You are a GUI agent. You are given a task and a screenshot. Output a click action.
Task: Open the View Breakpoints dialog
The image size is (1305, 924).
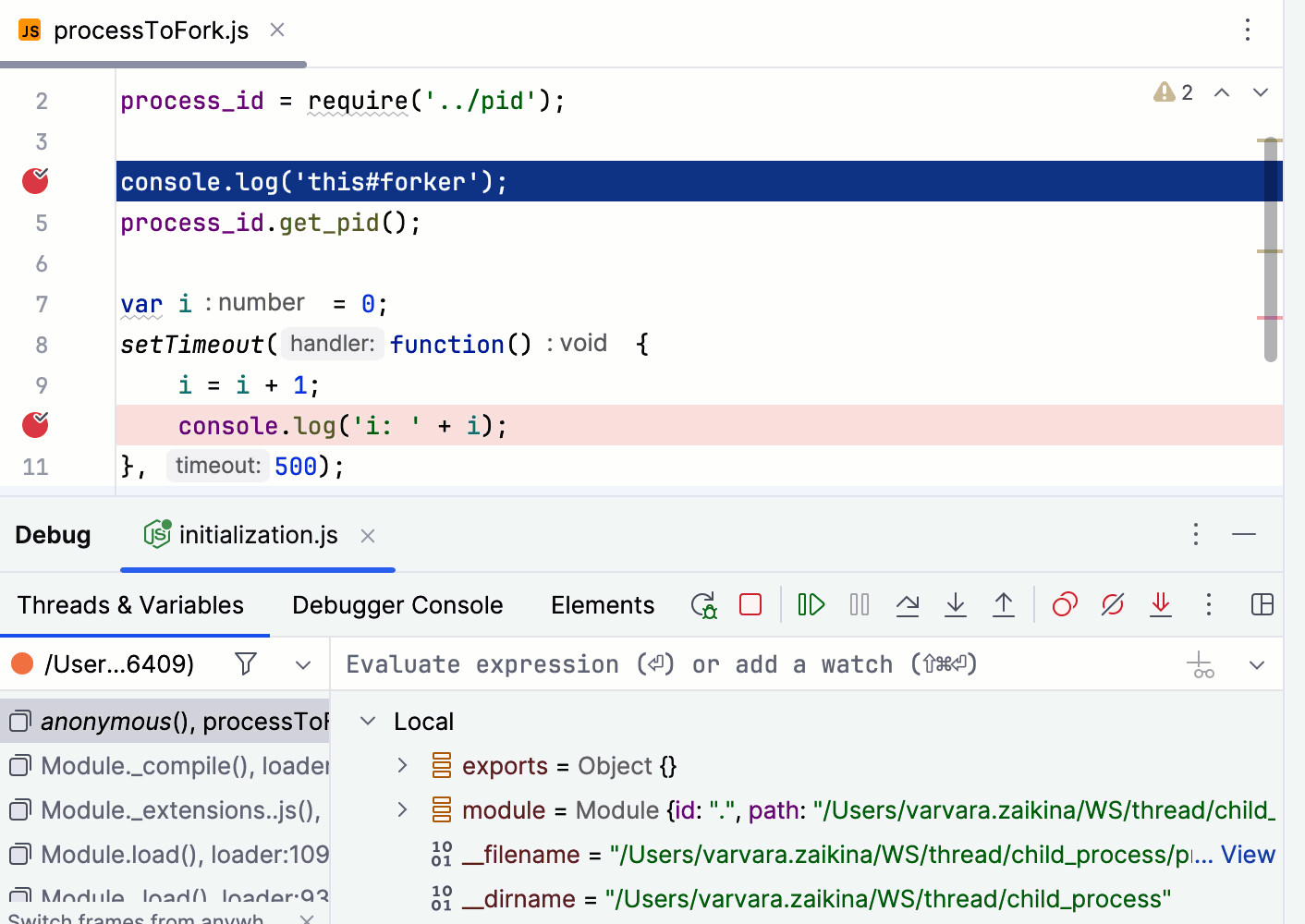[x=1065, y=605]
